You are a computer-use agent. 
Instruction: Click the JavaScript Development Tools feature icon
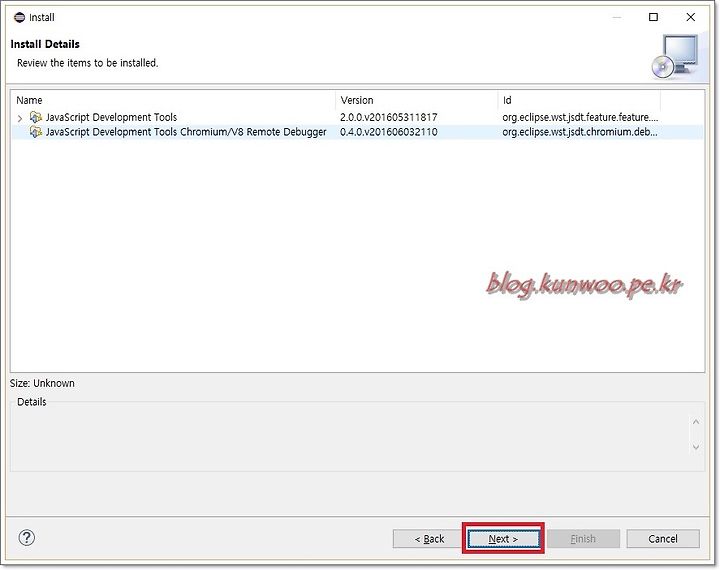click(x=36, y=117)
